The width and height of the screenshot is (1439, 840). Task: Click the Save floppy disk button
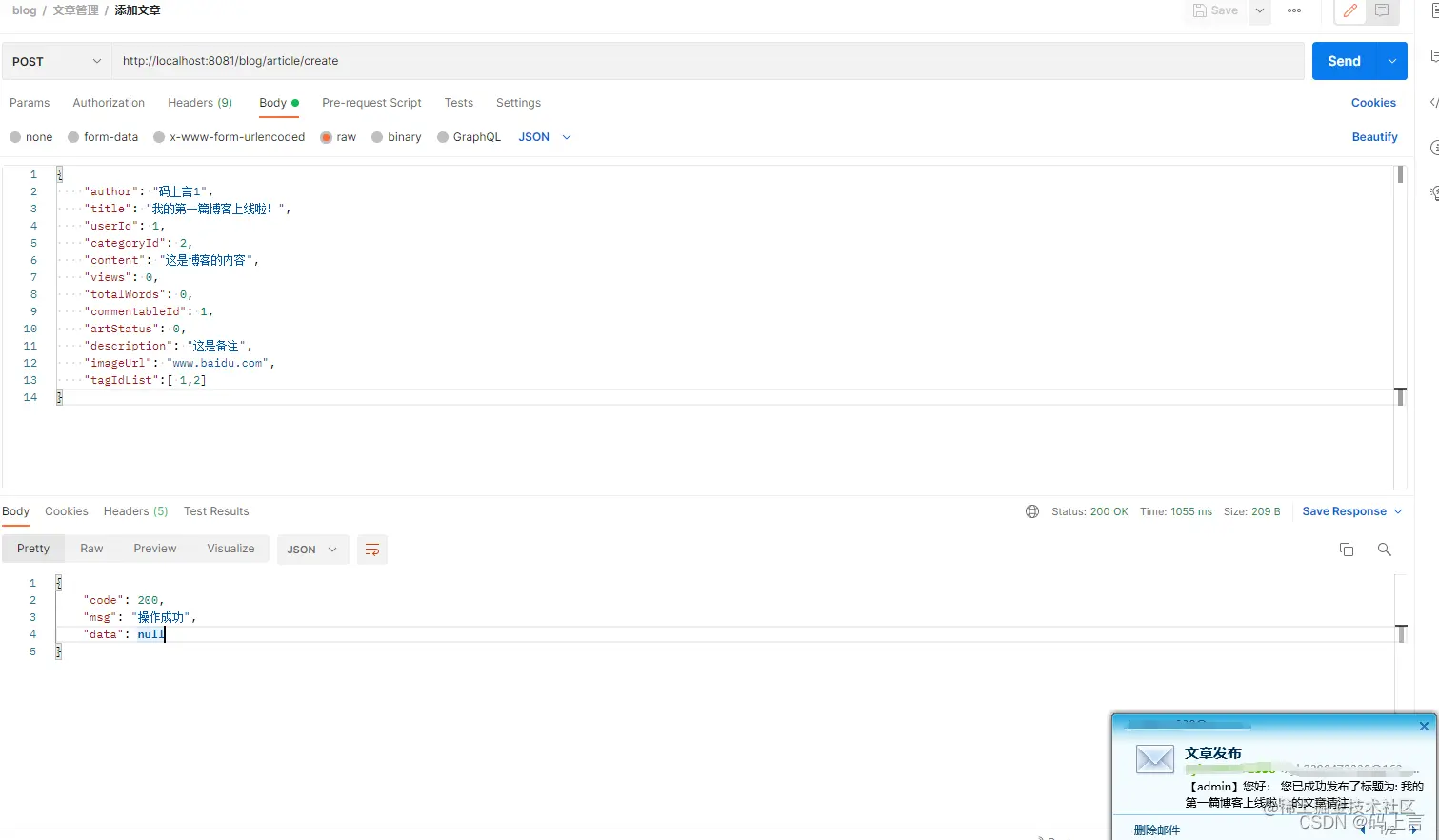1216,10
